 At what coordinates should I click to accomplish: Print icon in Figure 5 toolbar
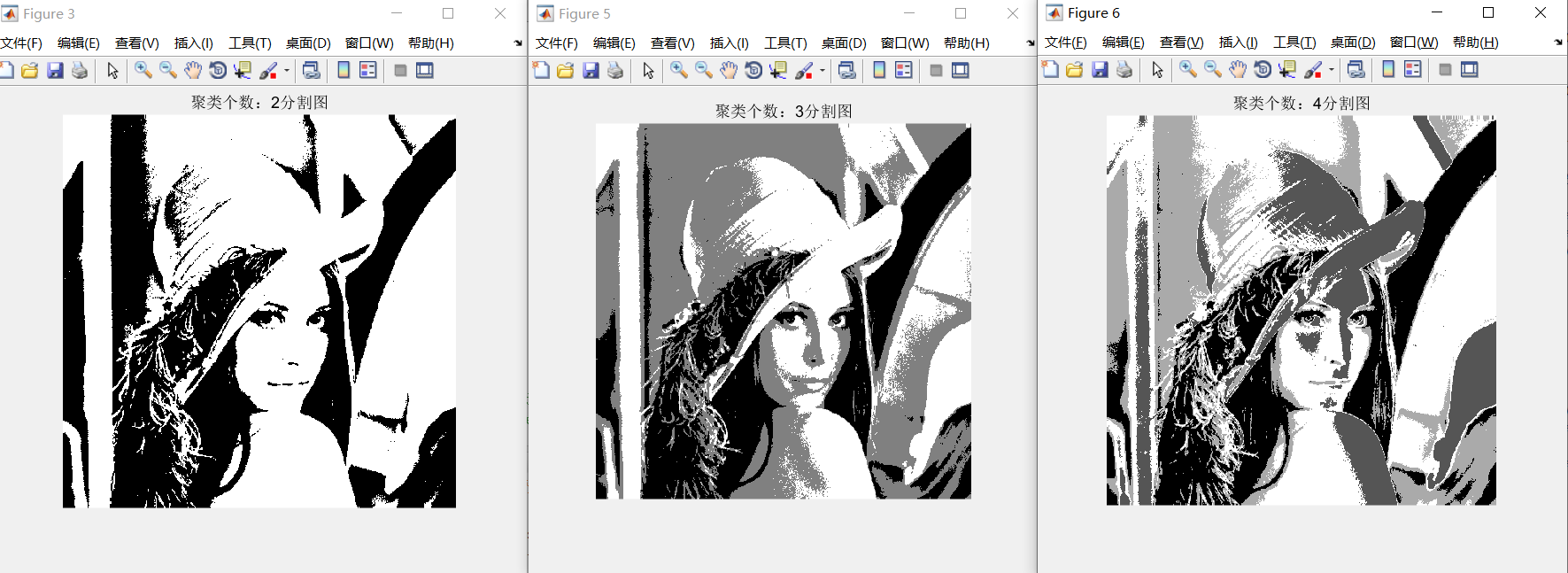tap(615, 70)
